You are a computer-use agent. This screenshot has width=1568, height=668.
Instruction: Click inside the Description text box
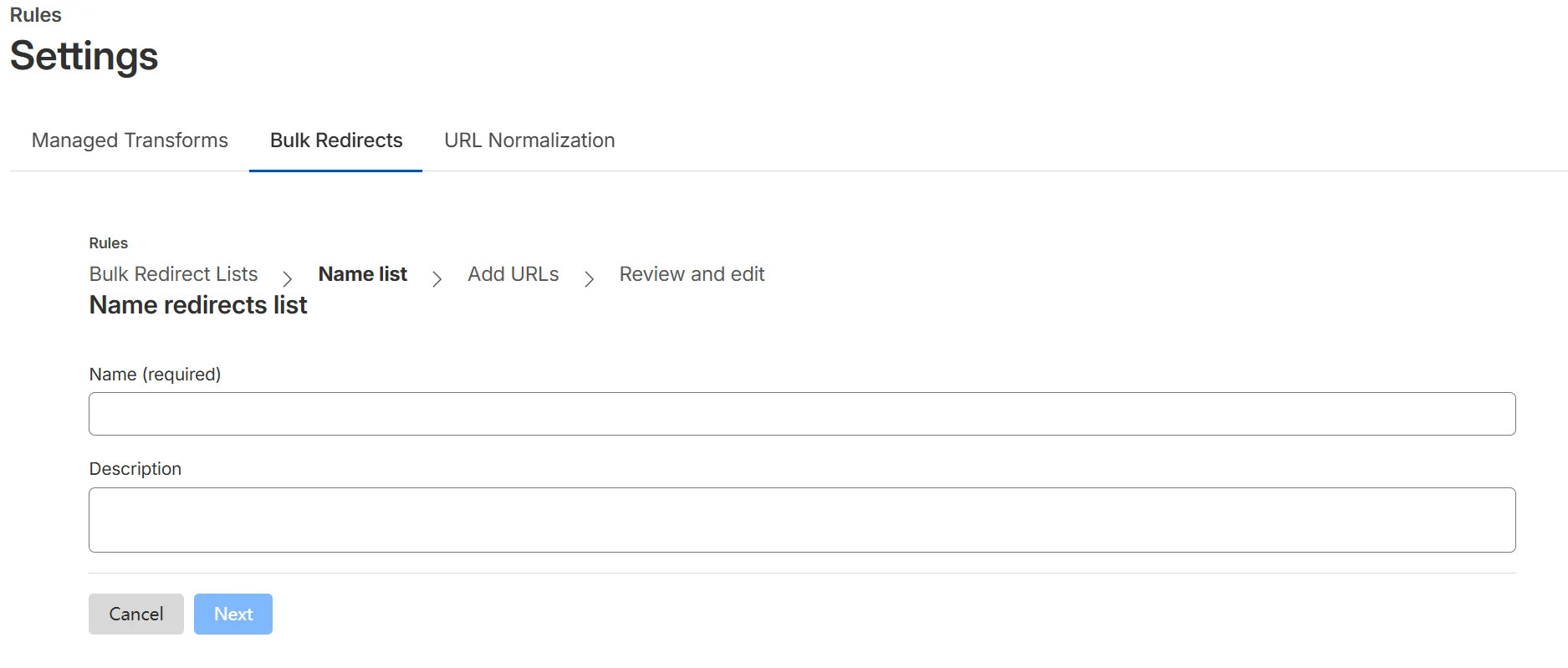click(801, 520)
